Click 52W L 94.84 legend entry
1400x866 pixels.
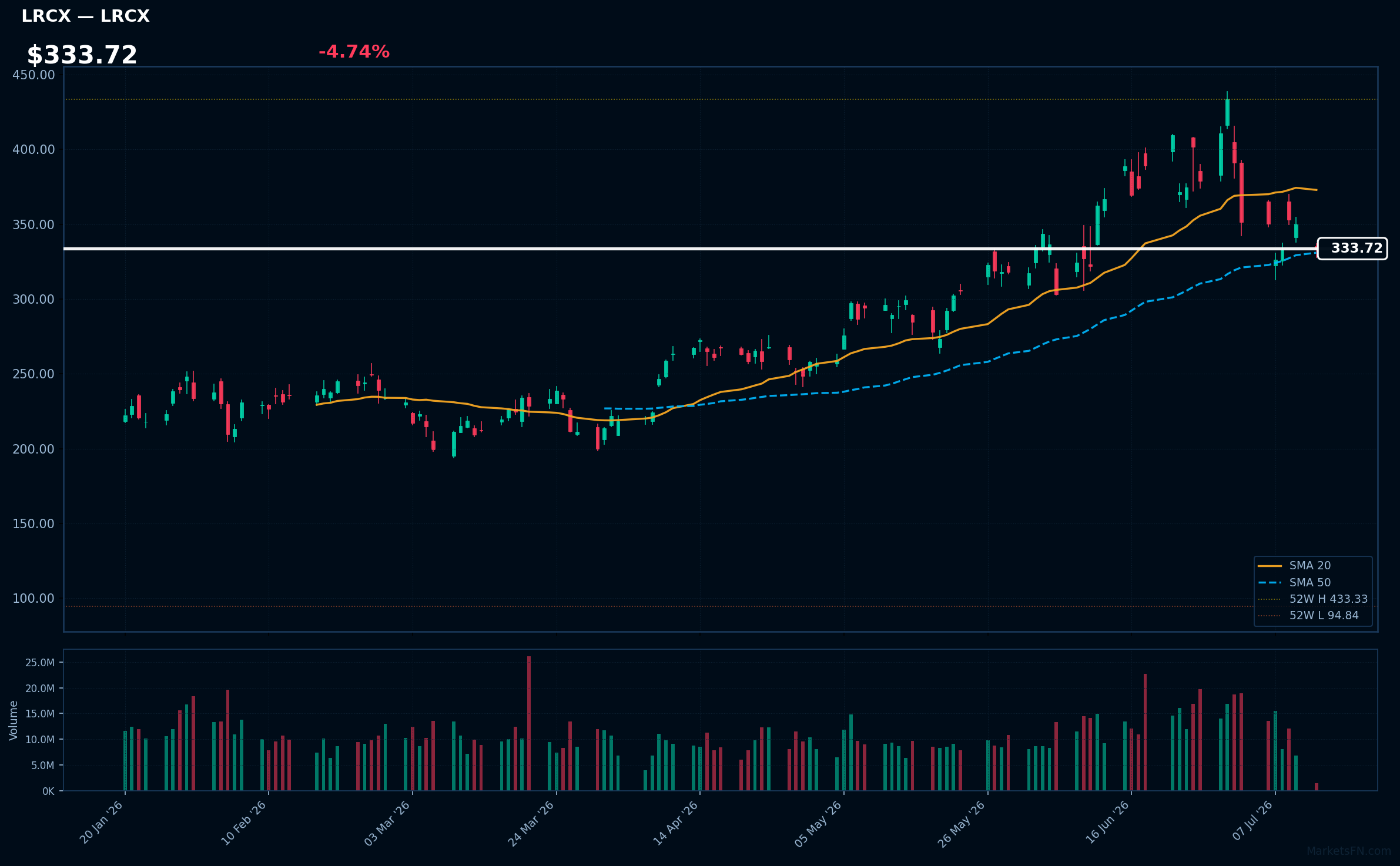pyautogui.click(x=1308, y=616)
